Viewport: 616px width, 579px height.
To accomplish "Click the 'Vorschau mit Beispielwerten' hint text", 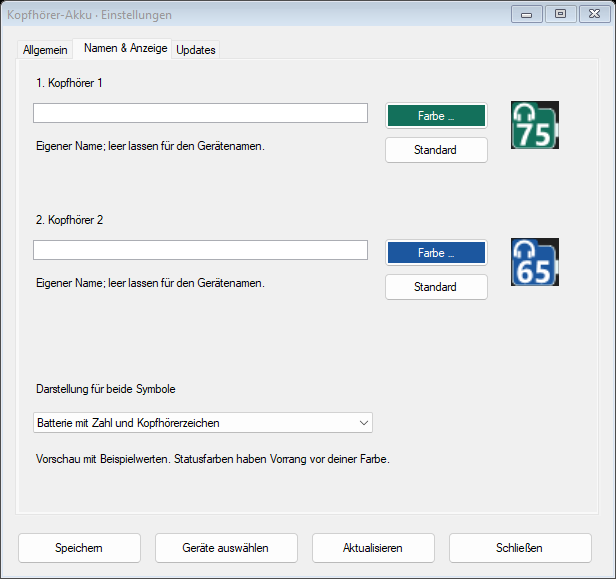I will [x=213, y=459].
